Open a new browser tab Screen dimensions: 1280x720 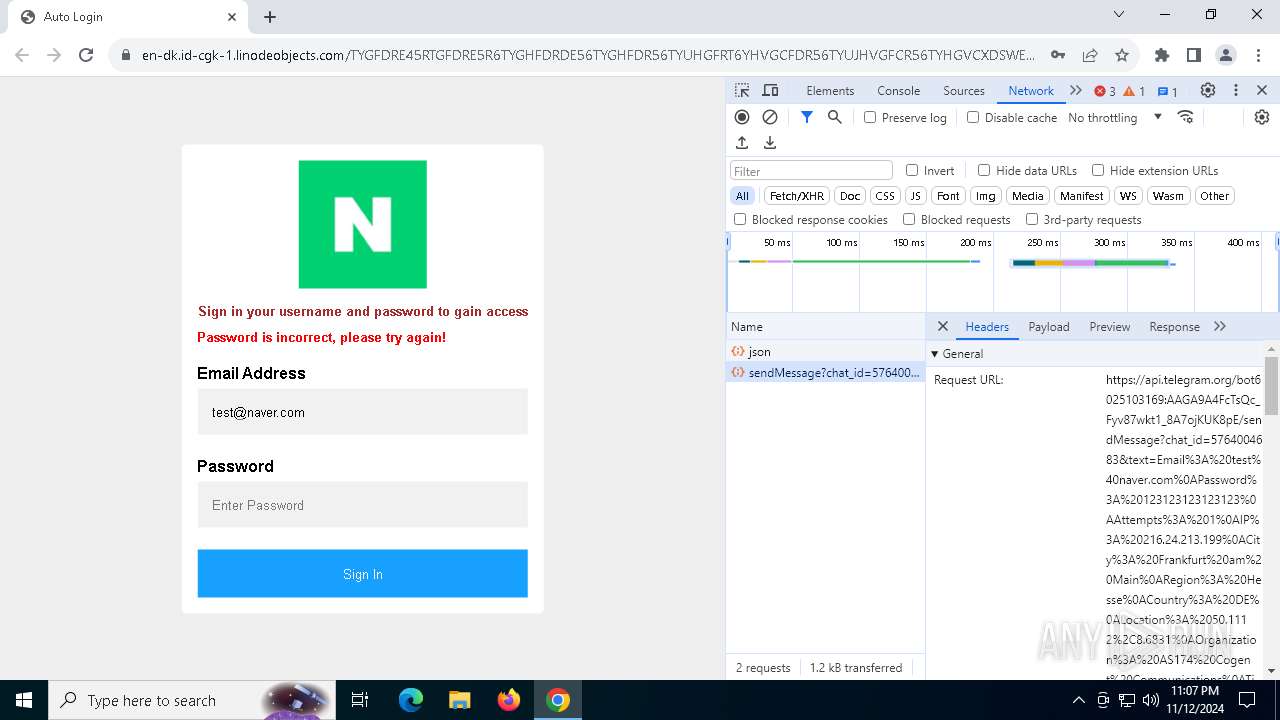270,17
